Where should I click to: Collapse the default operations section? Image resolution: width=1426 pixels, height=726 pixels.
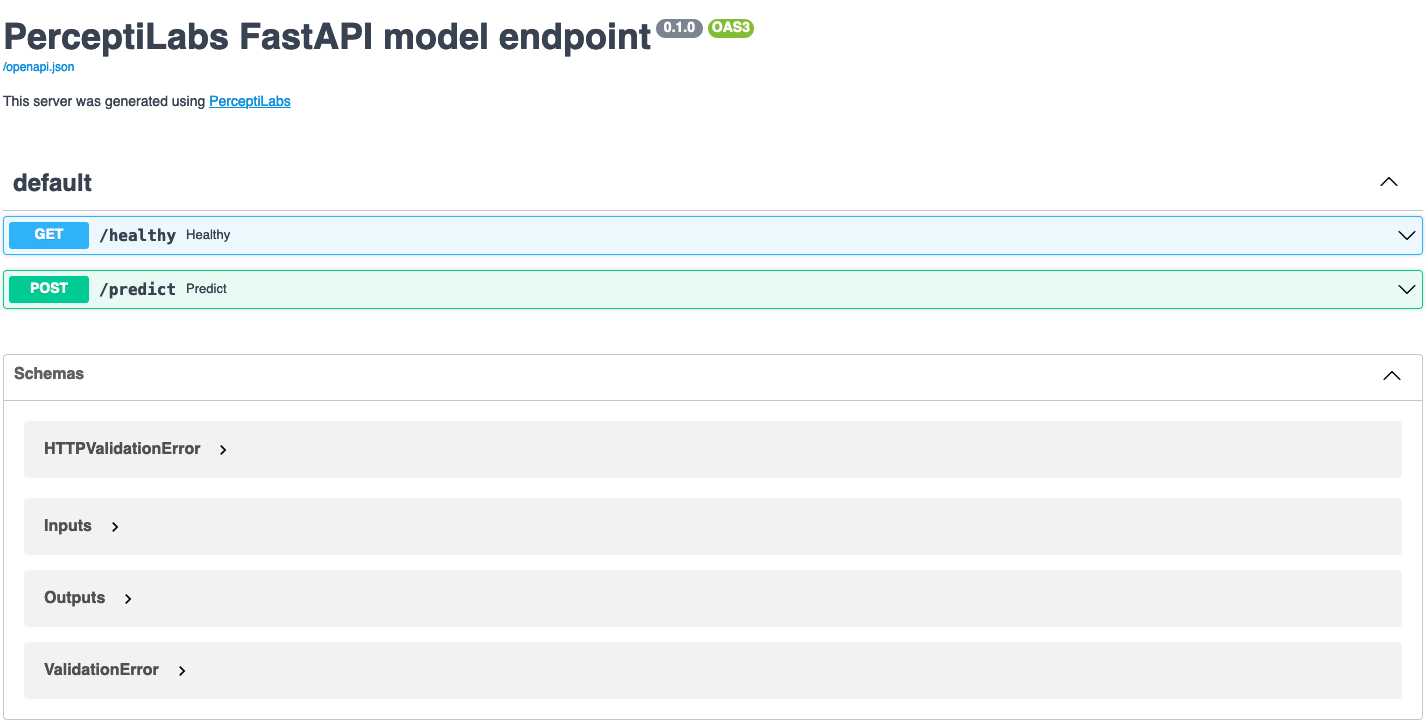tap(1388, 182)
